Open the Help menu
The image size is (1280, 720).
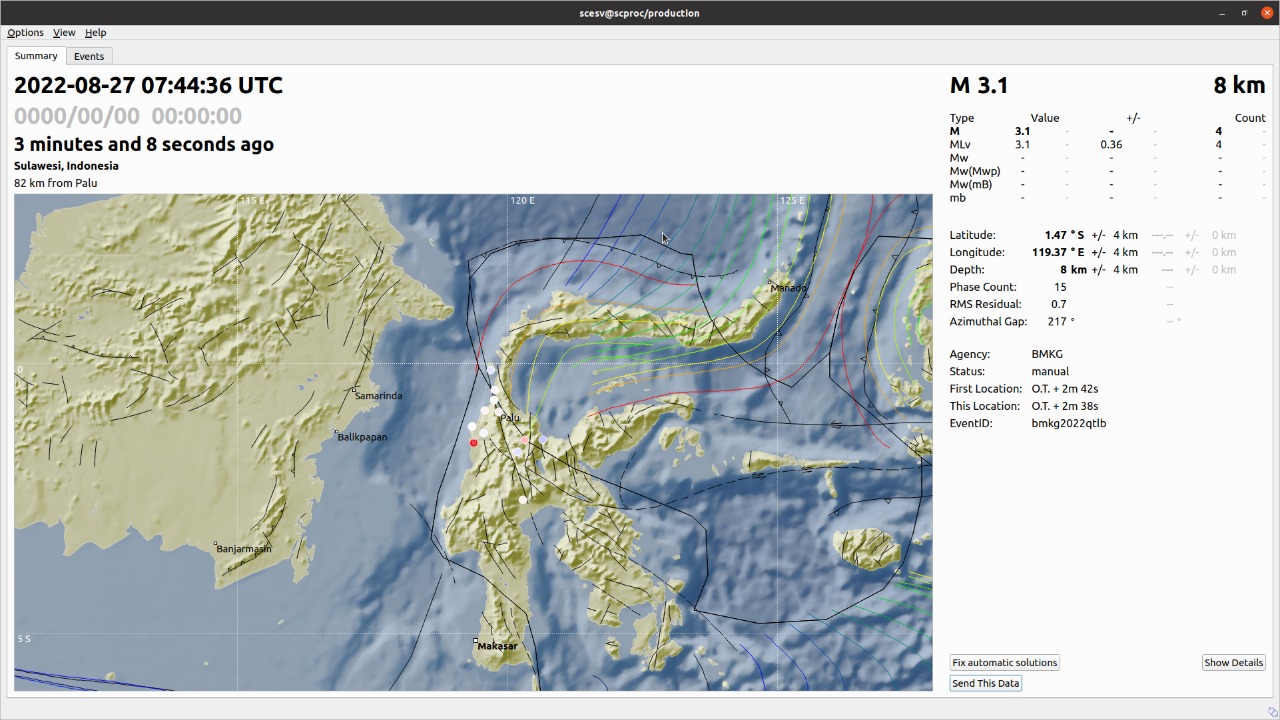[95, 32]
